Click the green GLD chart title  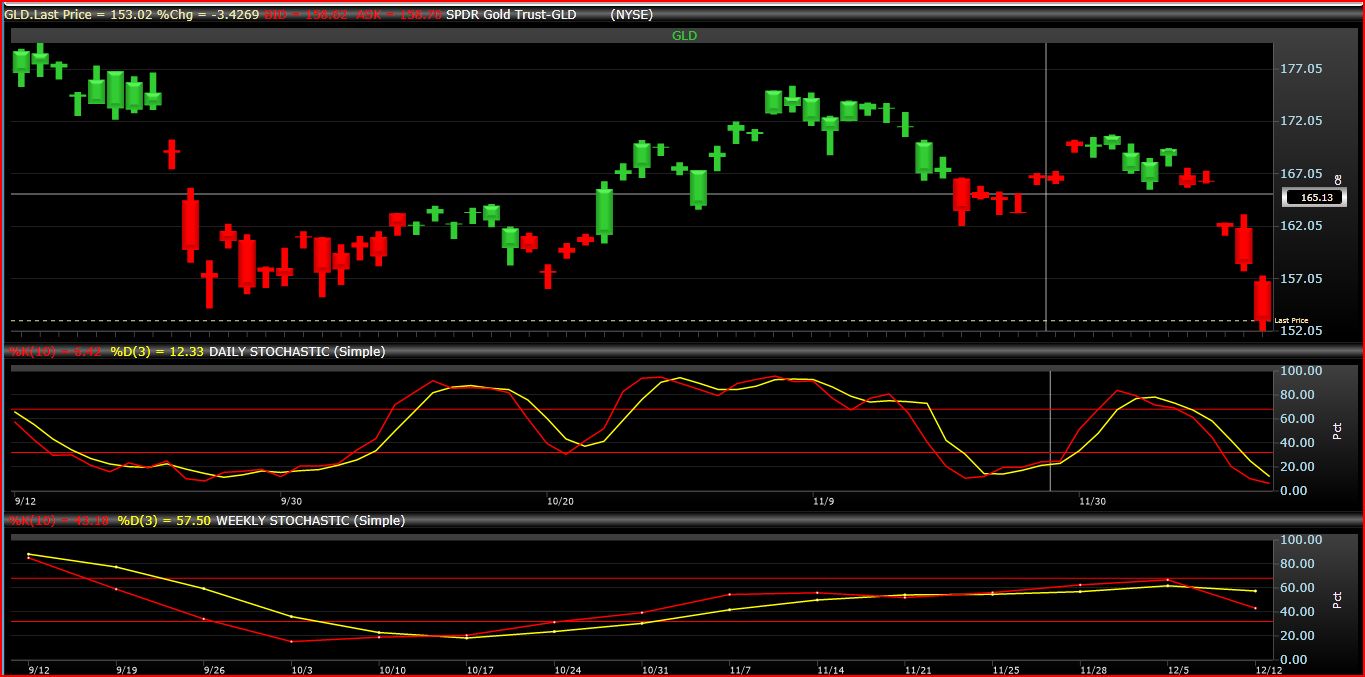coord(684,36)
